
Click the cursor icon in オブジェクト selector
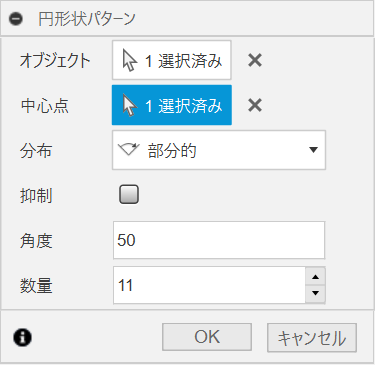[x=129, y=60]
